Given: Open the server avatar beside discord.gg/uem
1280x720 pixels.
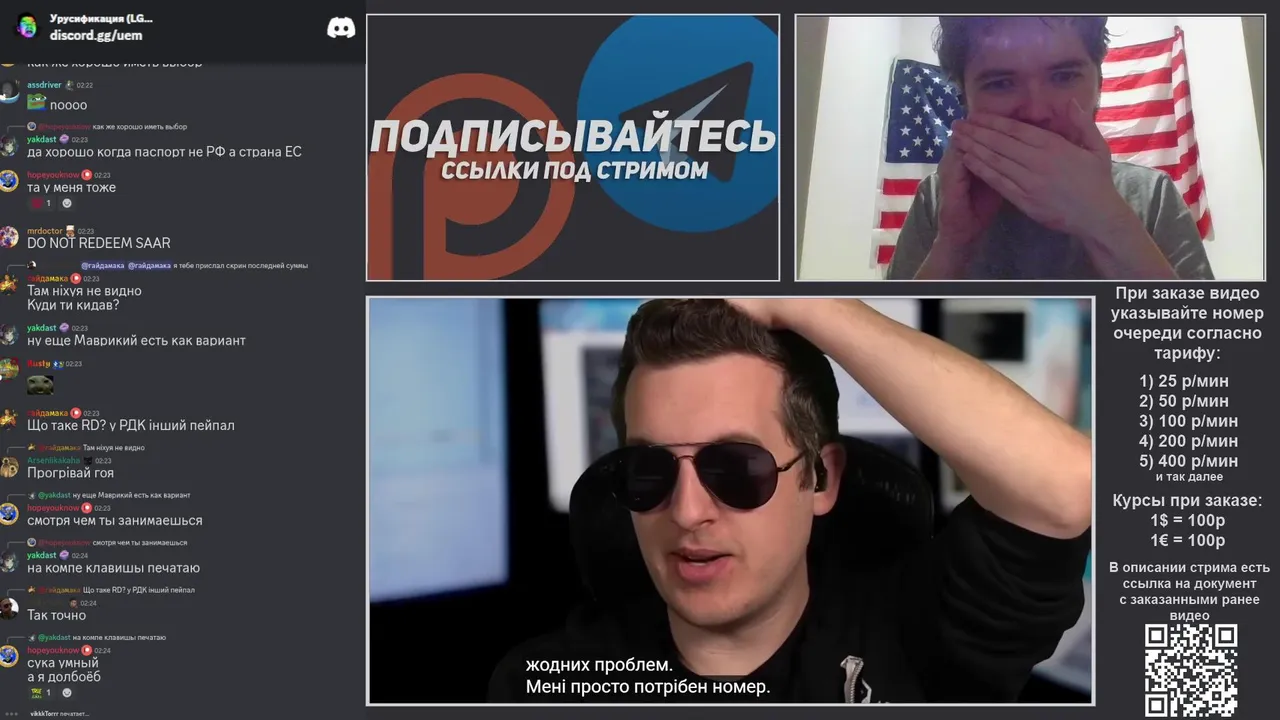Looking at the screenshot, I should 27,27.
